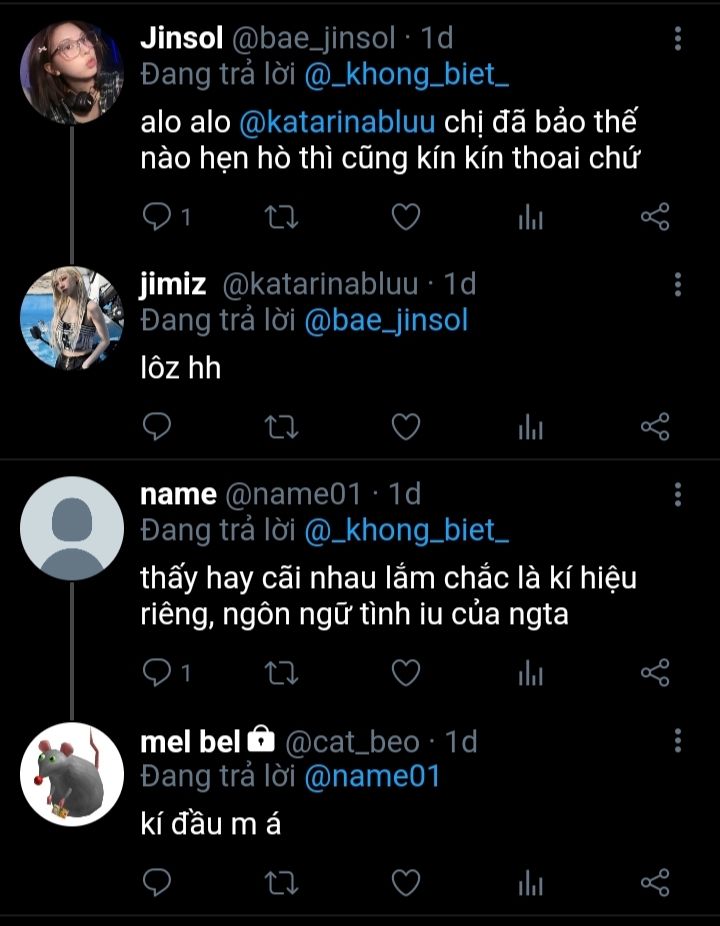
Task: Open more options for Jinsol's tweet
Action: (678, 39)
